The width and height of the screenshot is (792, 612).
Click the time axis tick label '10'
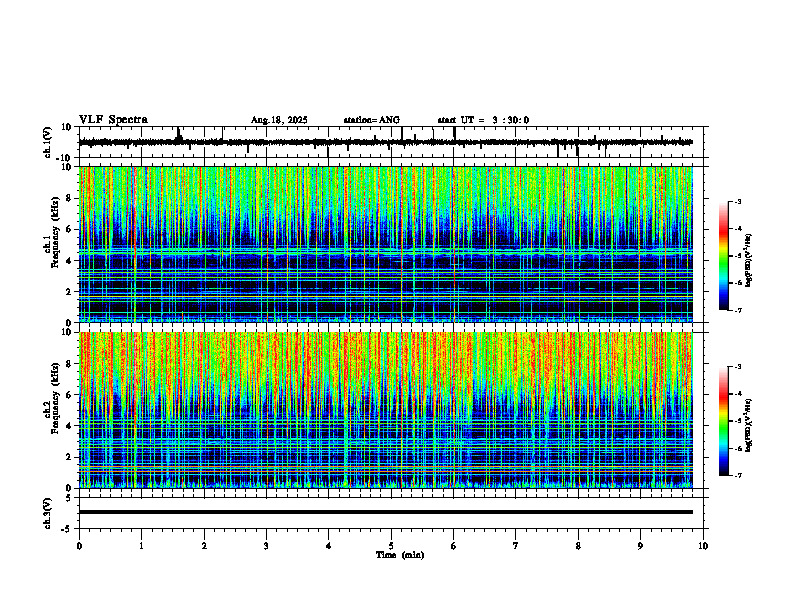[x=703, y=546]
